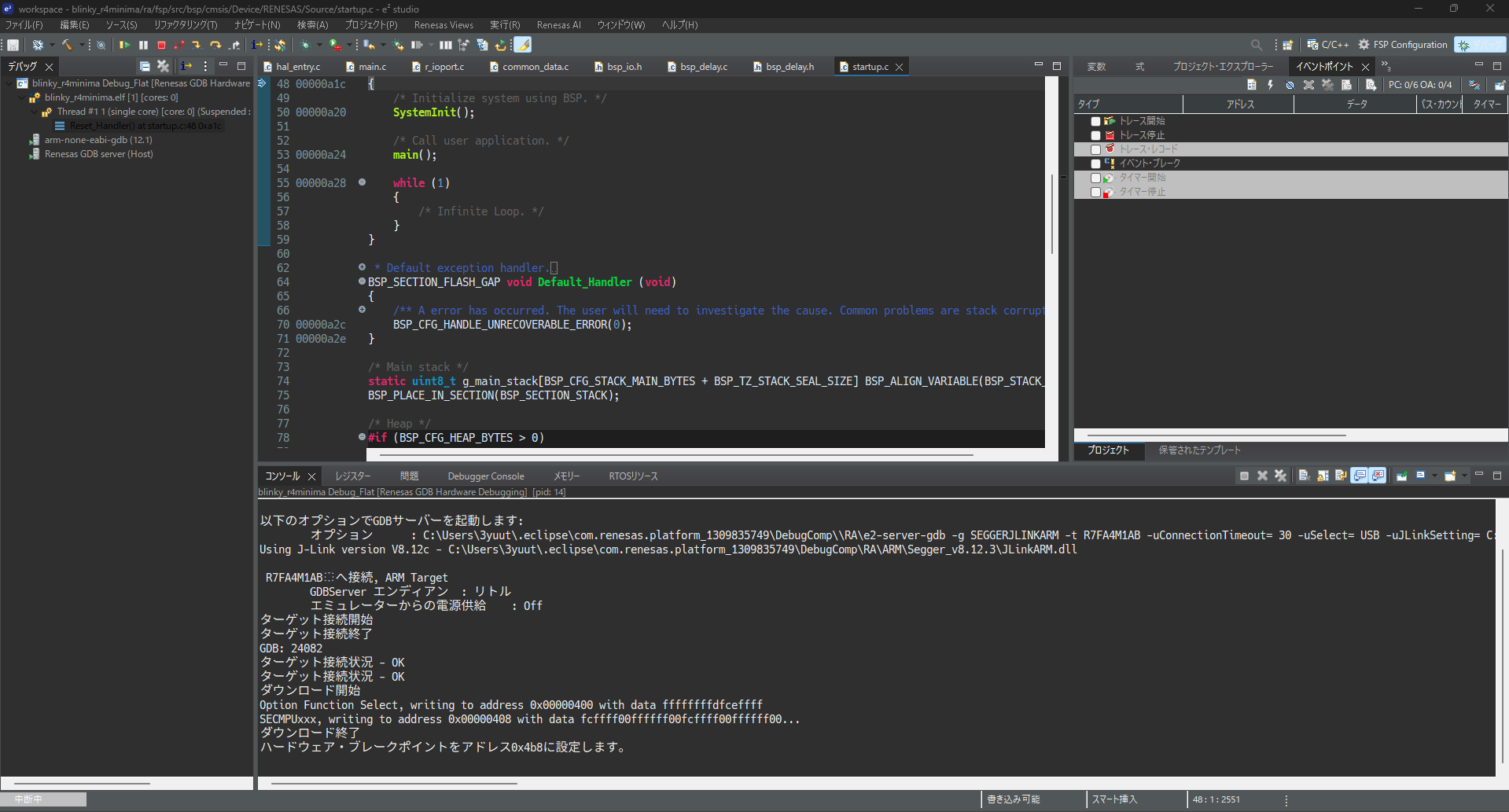
Task: Collapse the blinky_r4minima.elf tree node
Action: [22, 97]
